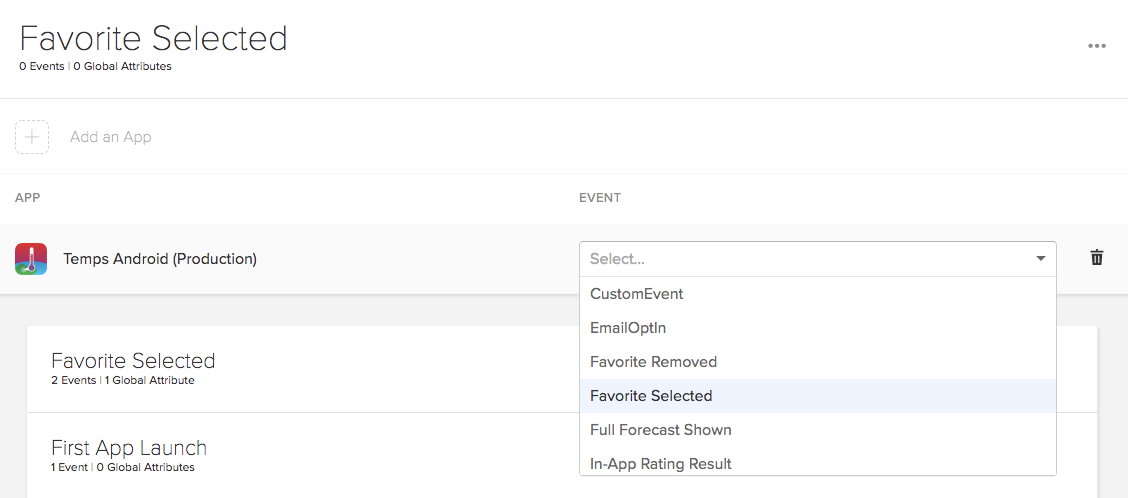Collapse the event dropdown using its arrow

[x=1041, y=259]
